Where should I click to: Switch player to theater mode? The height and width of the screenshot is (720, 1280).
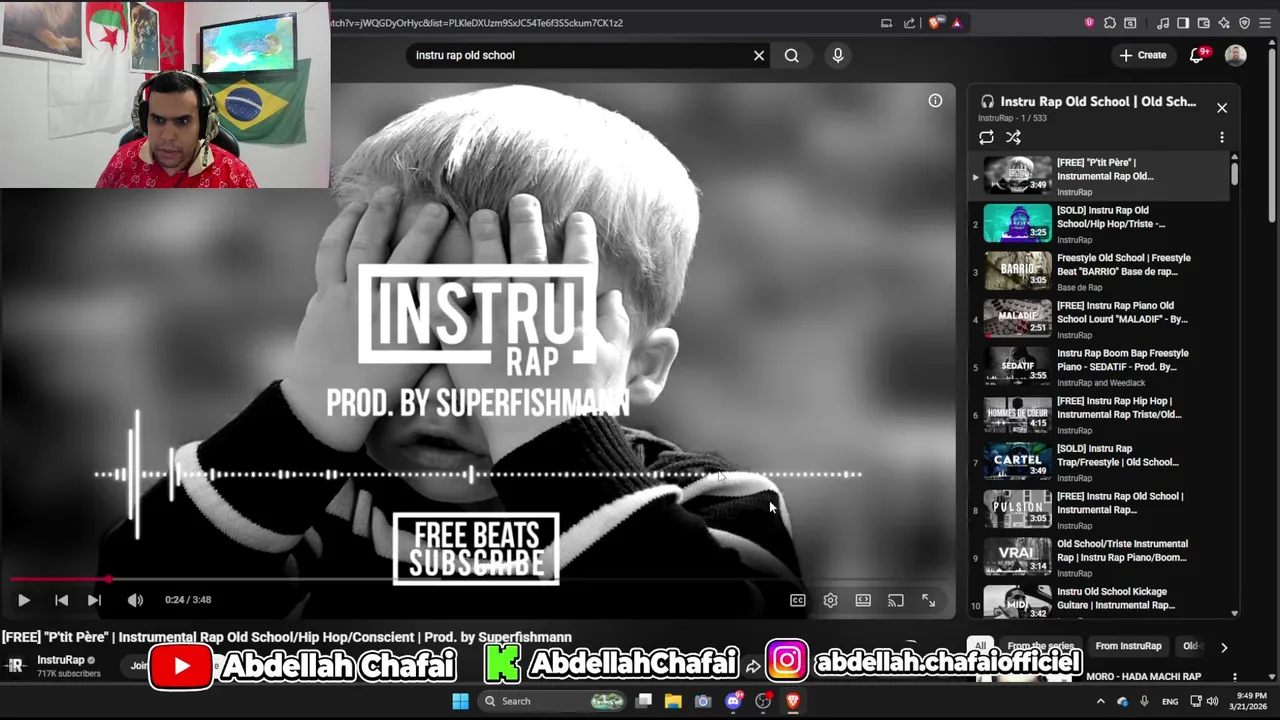tap(863, 600)
